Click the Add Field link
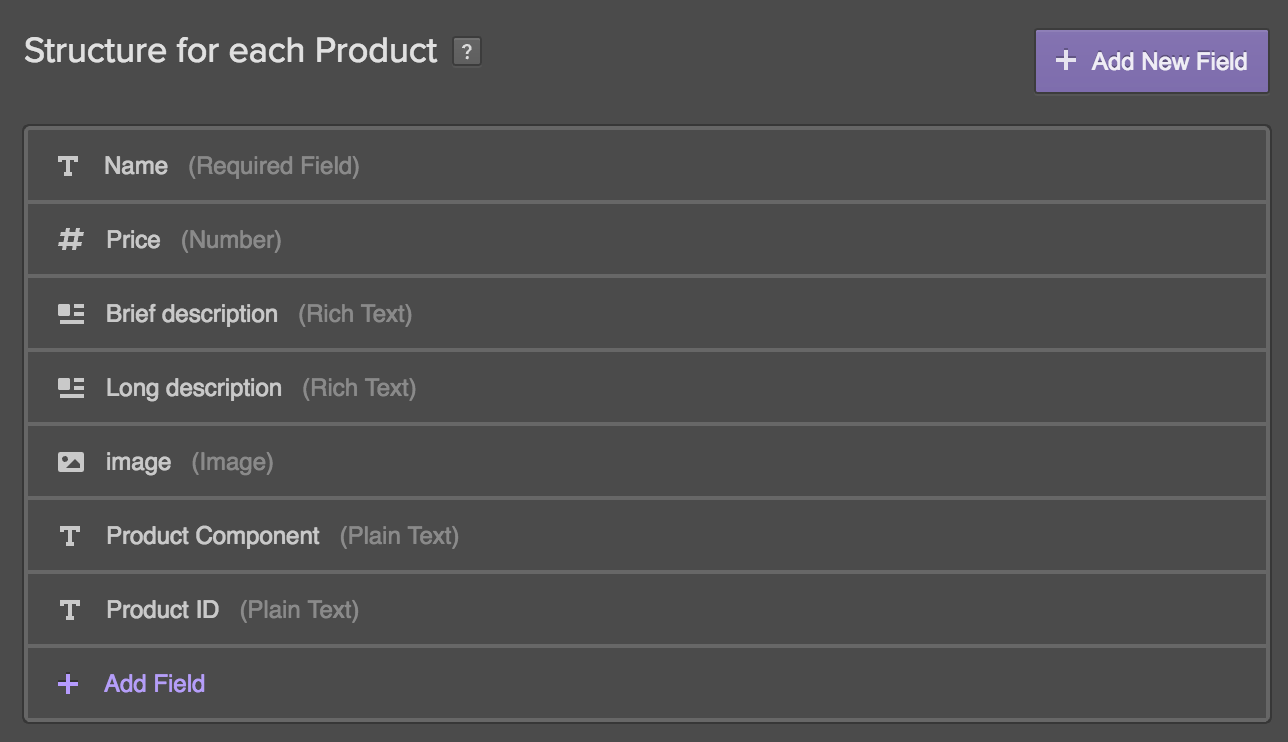1288x742 pixels. click(155, 684)
